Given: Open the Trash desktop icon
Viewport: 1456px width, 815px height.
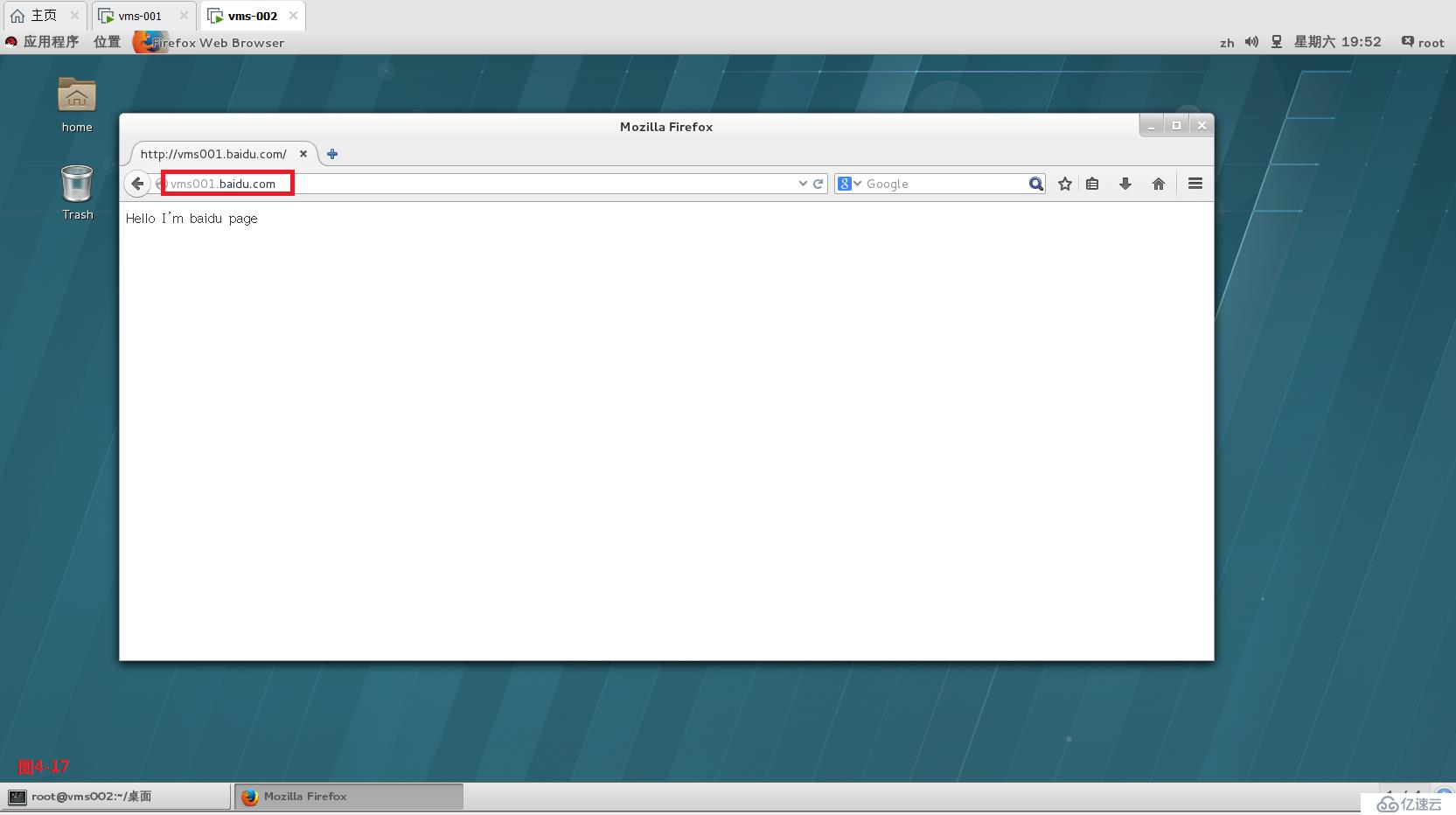Looking at the screenshot, I should [77, 193].
